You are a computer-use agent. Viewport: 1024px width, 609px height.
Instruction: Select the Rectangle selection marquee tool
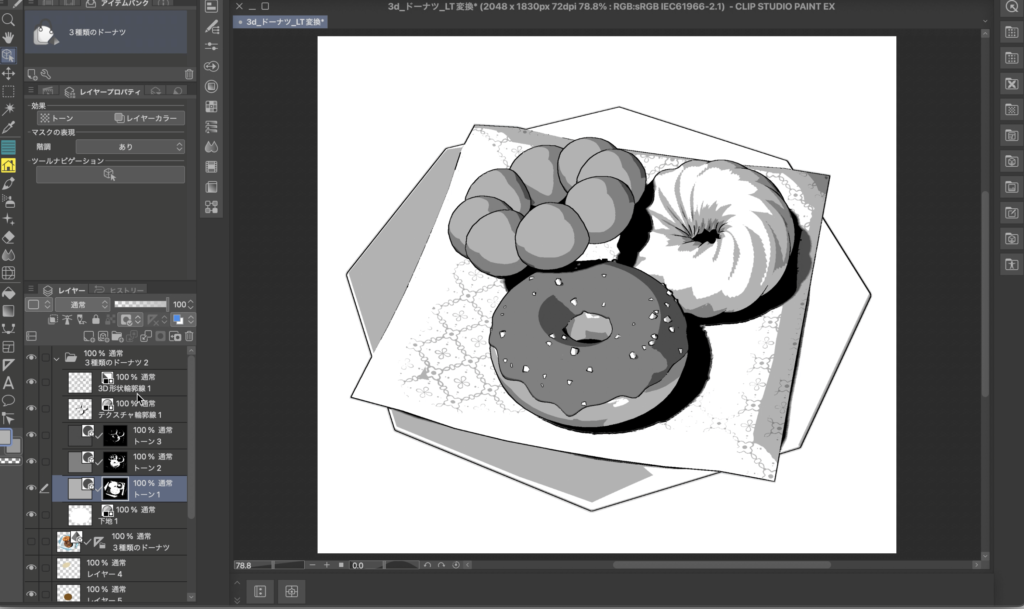point(8,91)
